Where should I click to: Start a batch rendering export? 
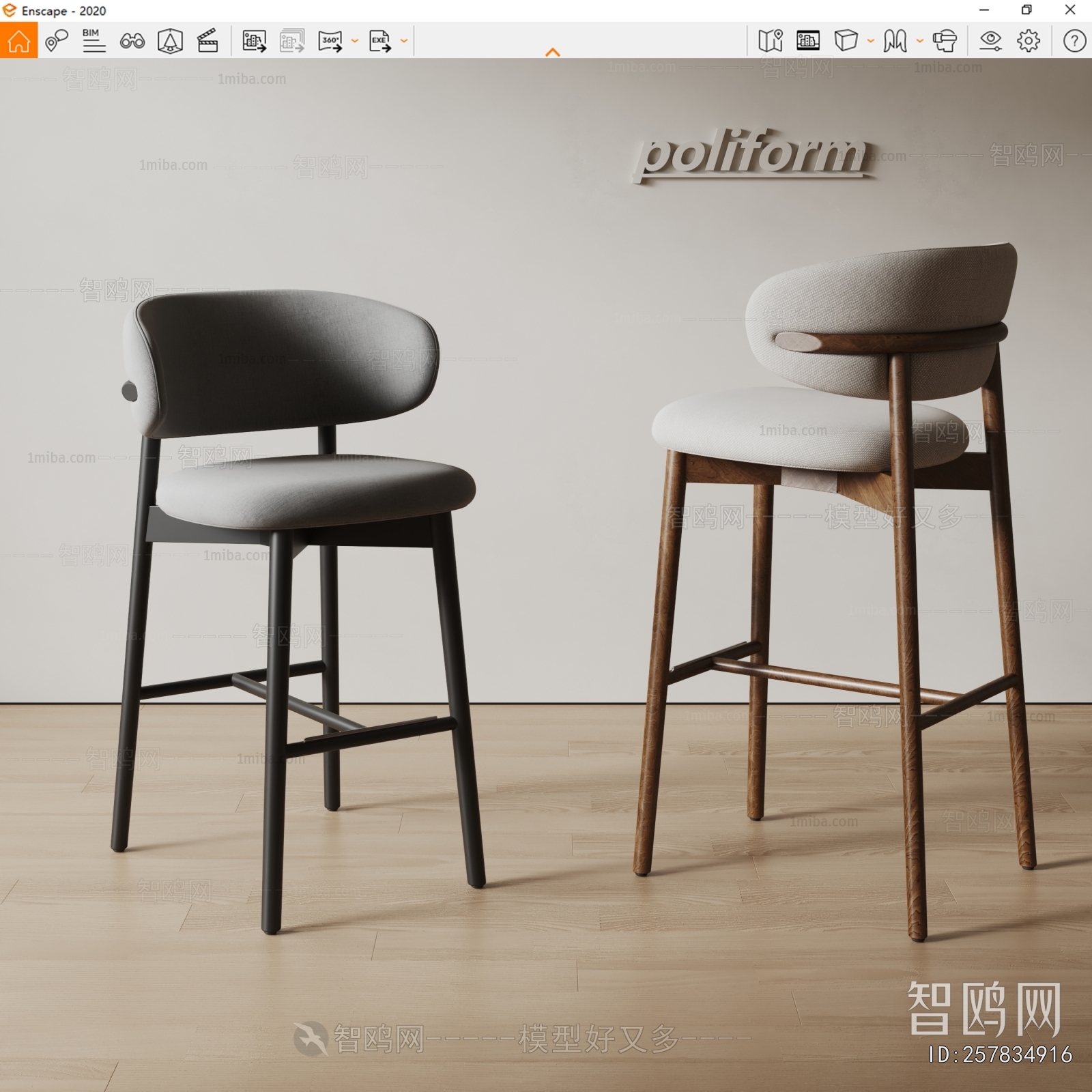pyautogui.click(x=290, y=41)
